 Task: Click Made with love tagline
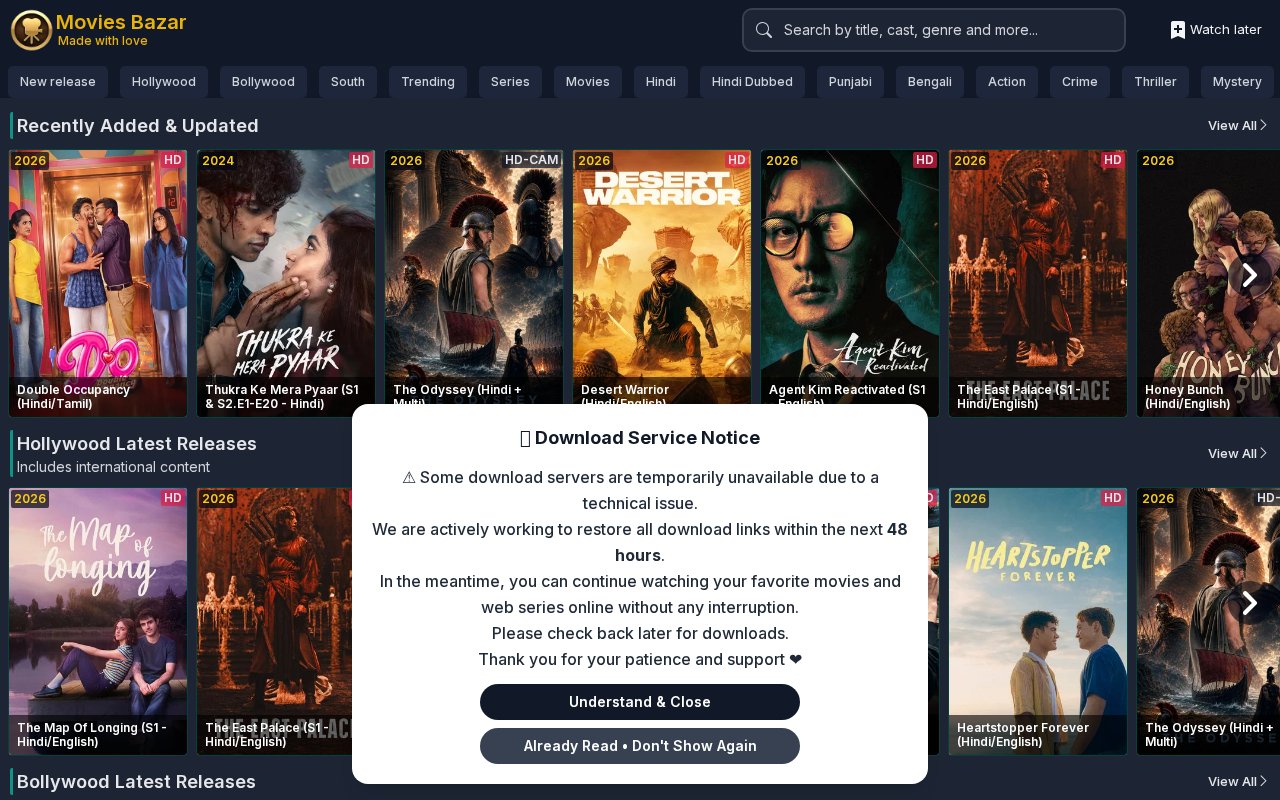click(x=103, y=41)
